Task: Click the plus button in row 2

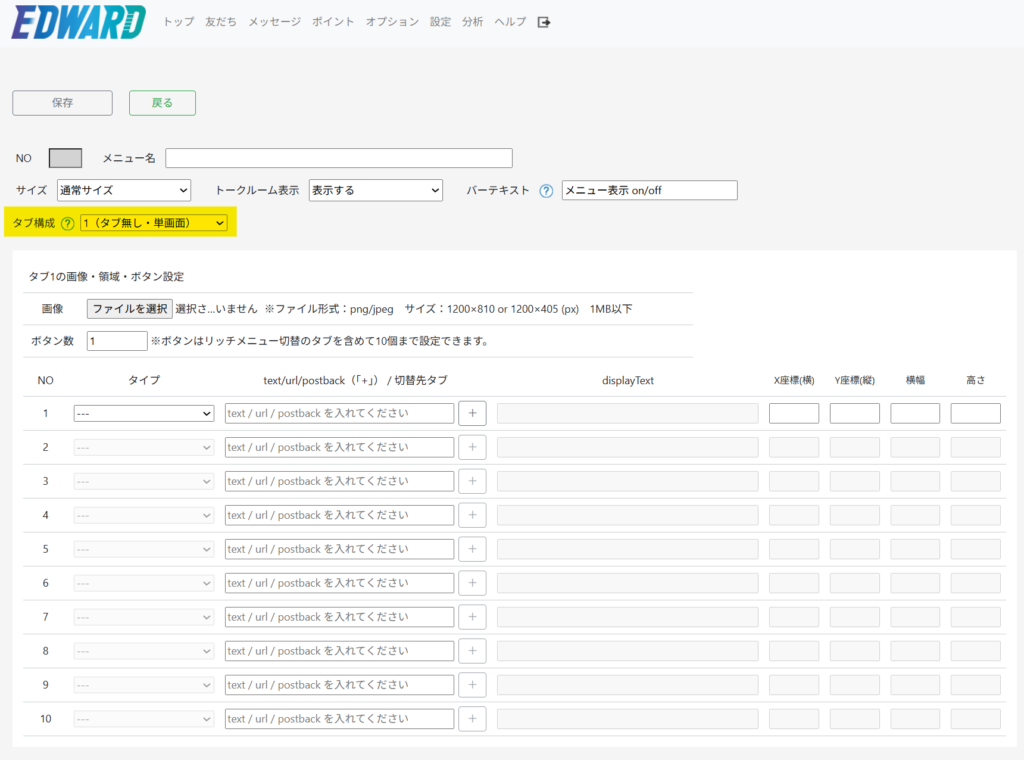Action: (x=472, y=447)
